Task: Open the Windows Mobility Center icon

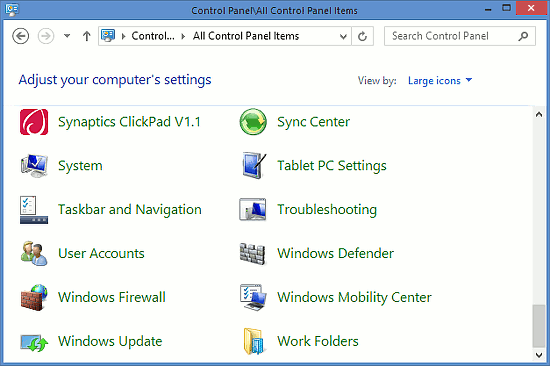Action: coord(253,297)
